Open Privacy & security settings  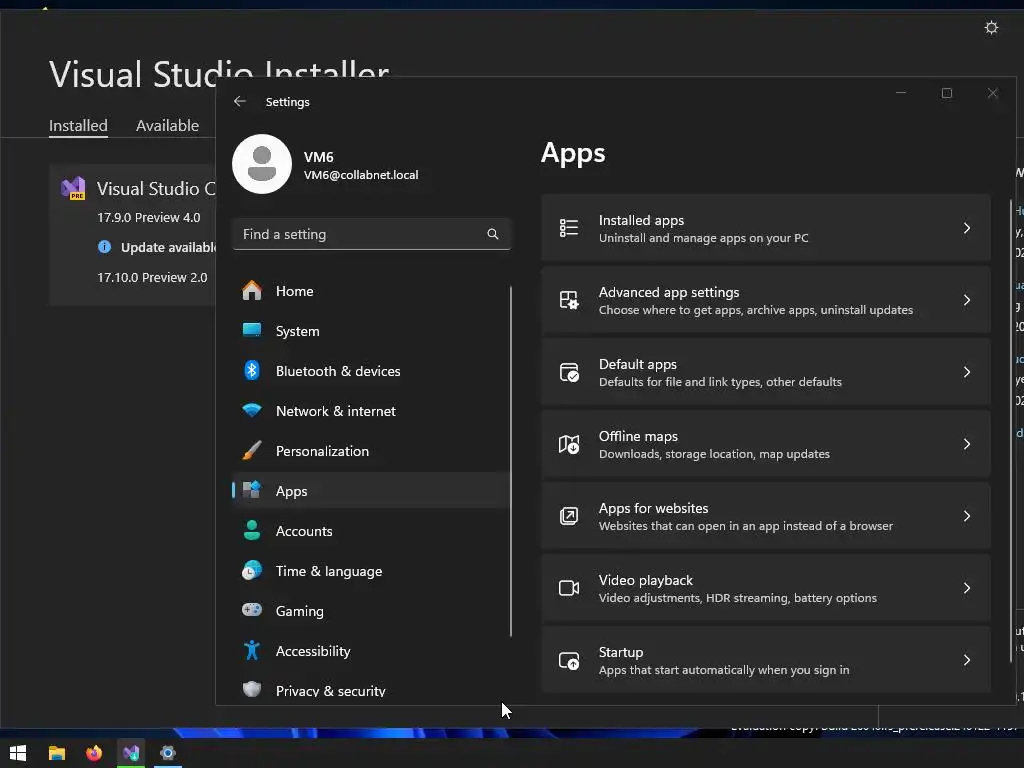tap(371, 690)
